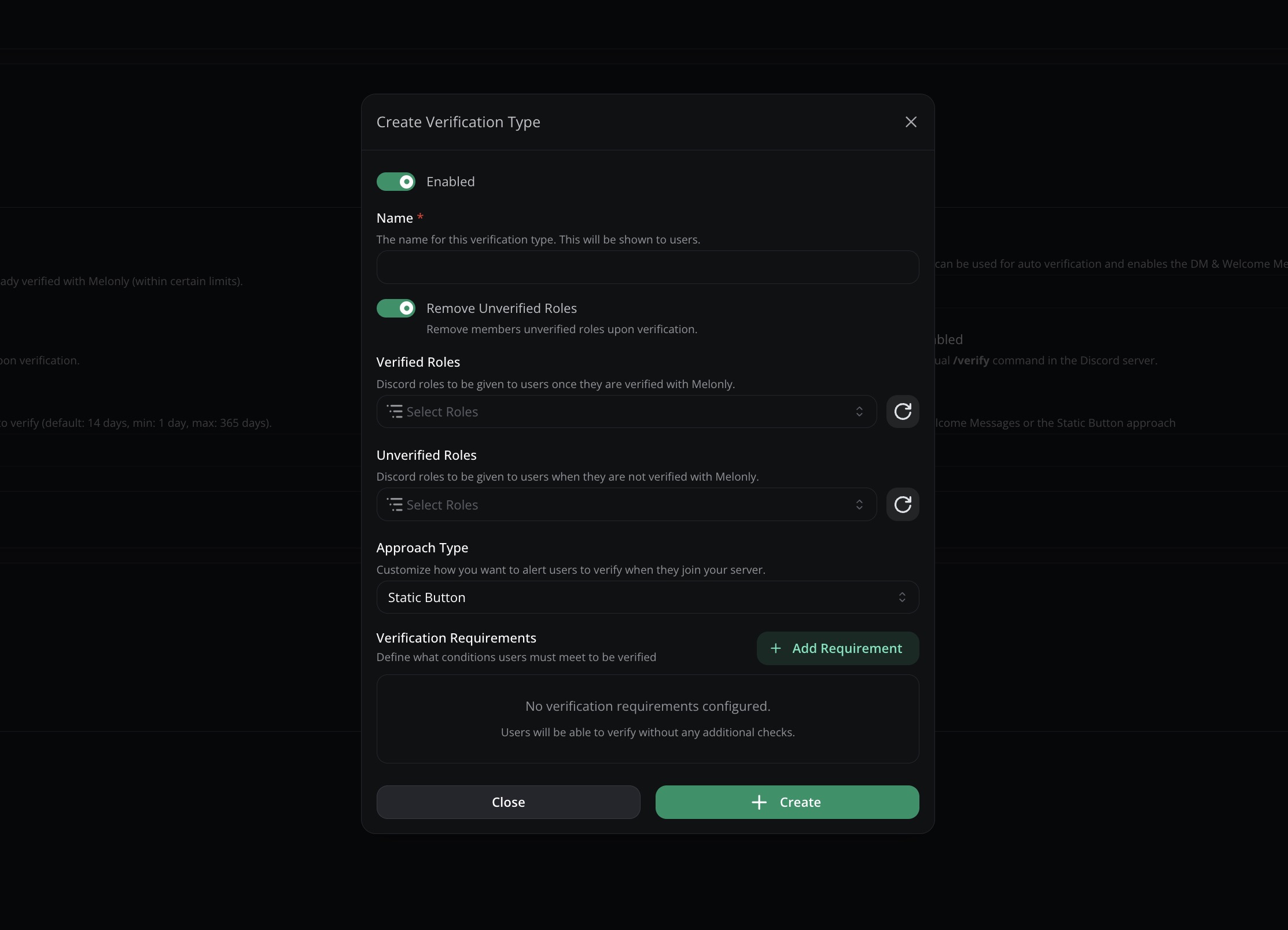Click the Close button
The height and width of the screenshot is (930, 1288).
coord(508,802)
